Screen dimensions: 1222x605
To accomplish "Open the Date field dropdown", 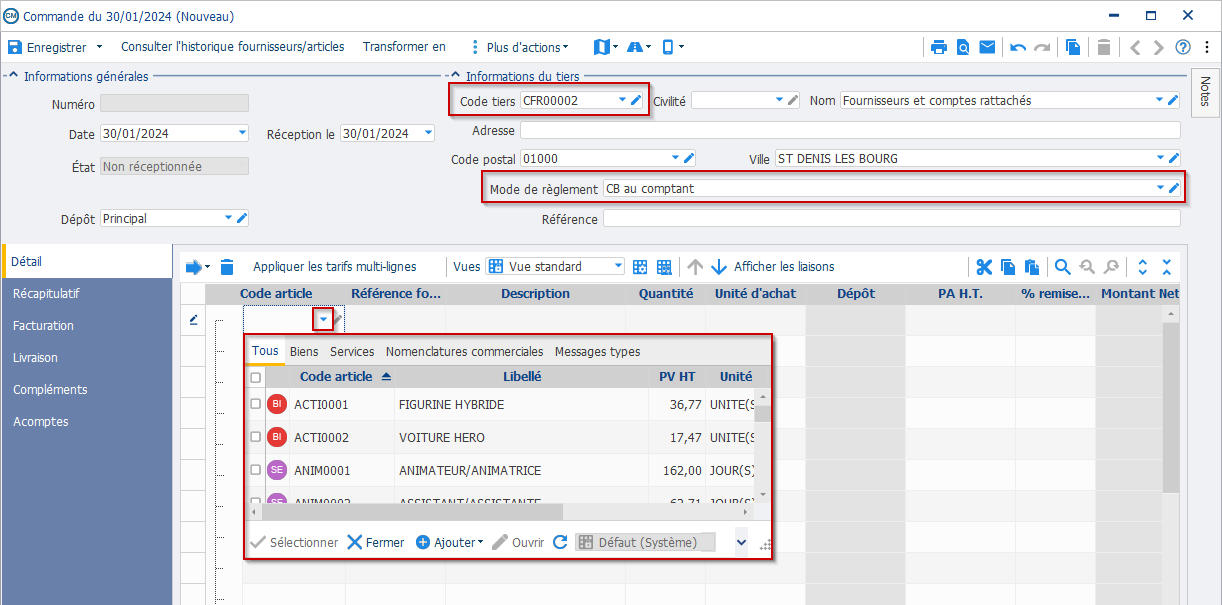I will (x=242, y=133).
